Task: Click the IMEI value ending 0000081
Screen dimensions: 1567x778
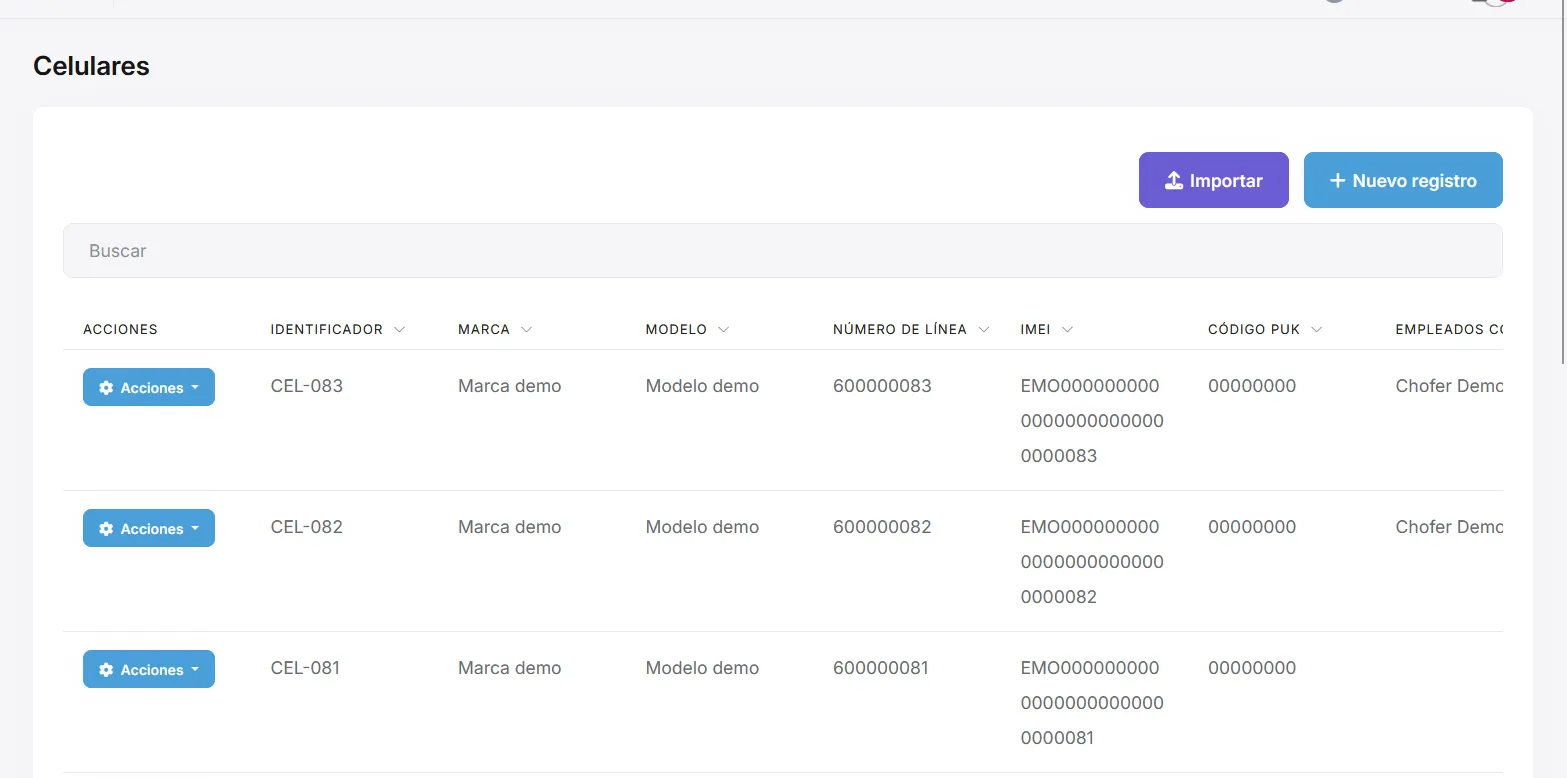Action: pyautogui.click(x=1092, y=703)
